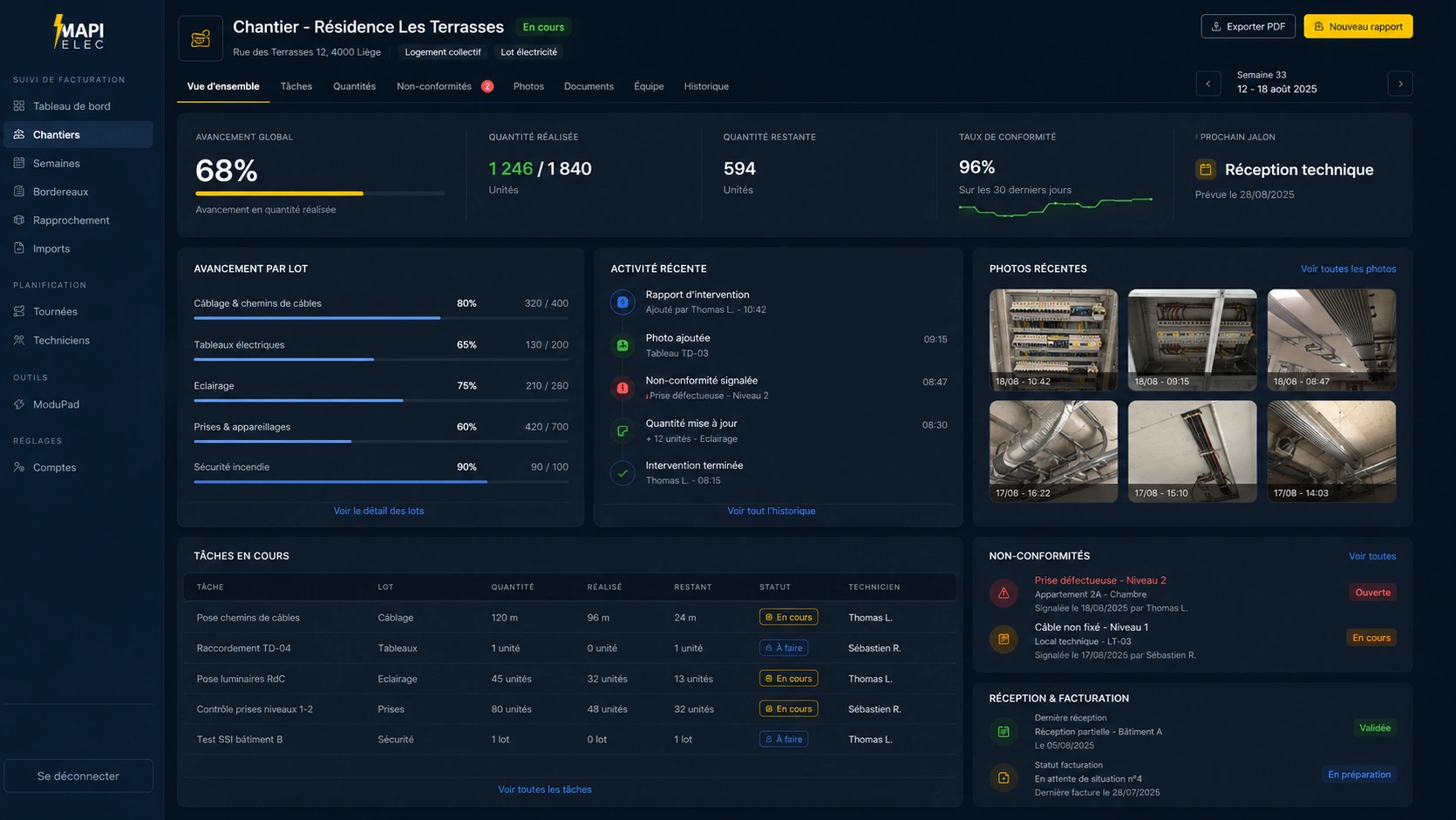The width and height of the screenshot is (1456, 820).
Task: Click the Semaines calendar icon
Action: click(19, 163)
